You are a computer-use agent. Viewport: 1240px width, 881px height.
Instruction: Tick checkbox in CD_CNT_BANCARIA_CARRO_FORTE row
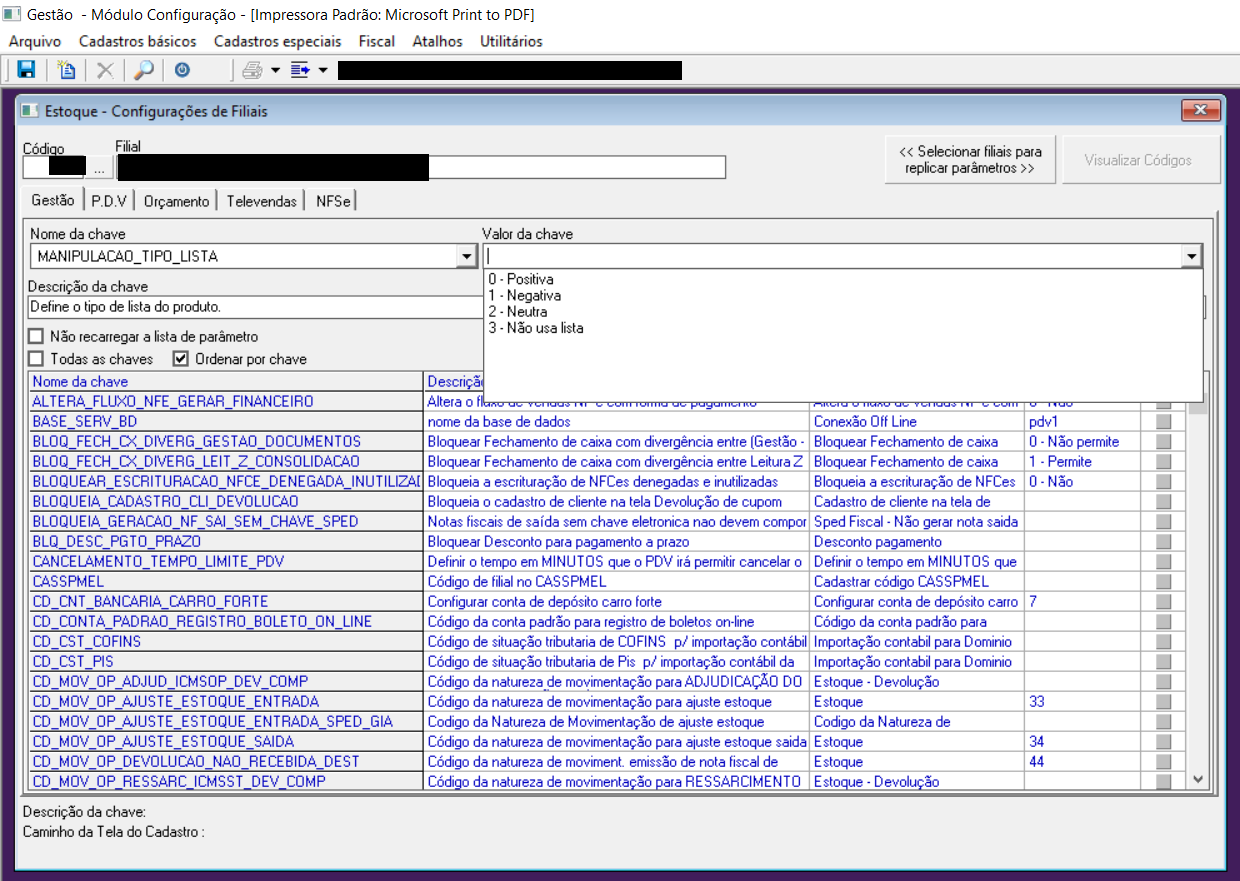coord(1163,602)
